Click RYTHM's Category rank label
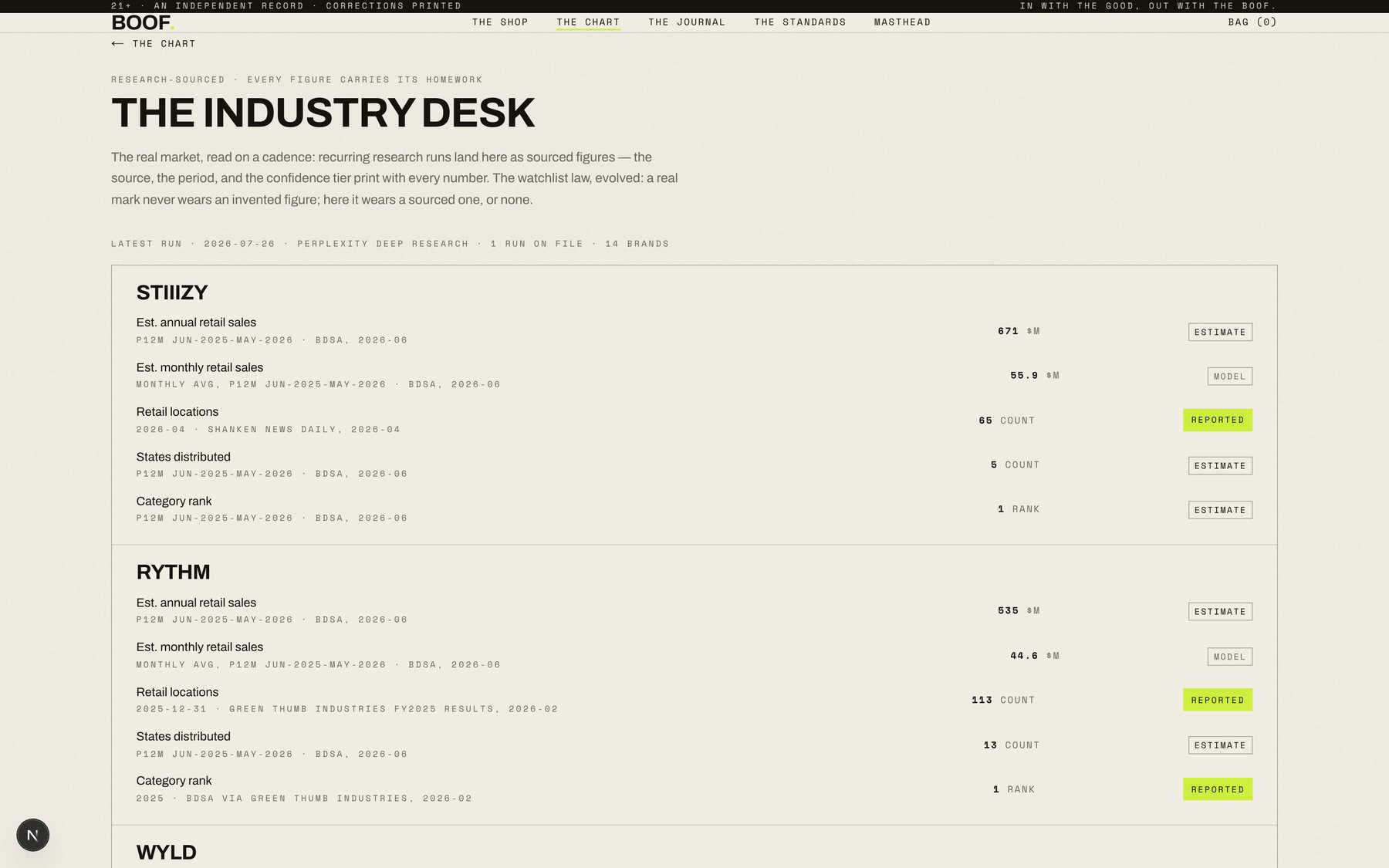 click(174, 781)
